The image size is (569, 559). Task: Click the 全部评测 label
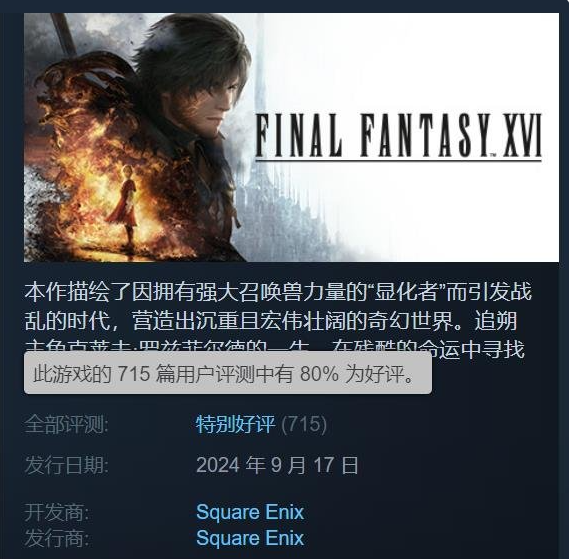[66, 424]
